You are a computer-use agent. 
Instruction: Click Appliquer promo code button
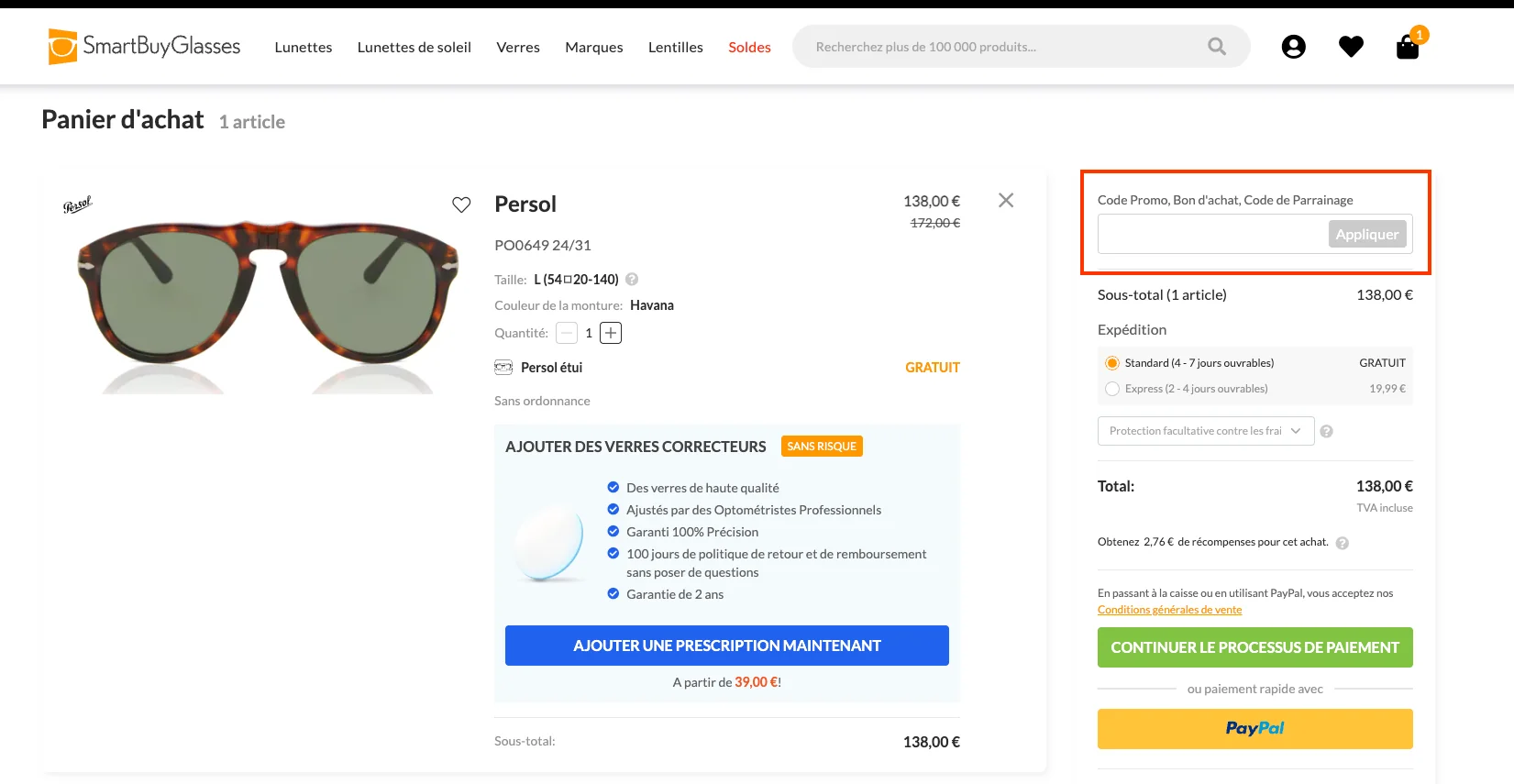[1366, 235]
